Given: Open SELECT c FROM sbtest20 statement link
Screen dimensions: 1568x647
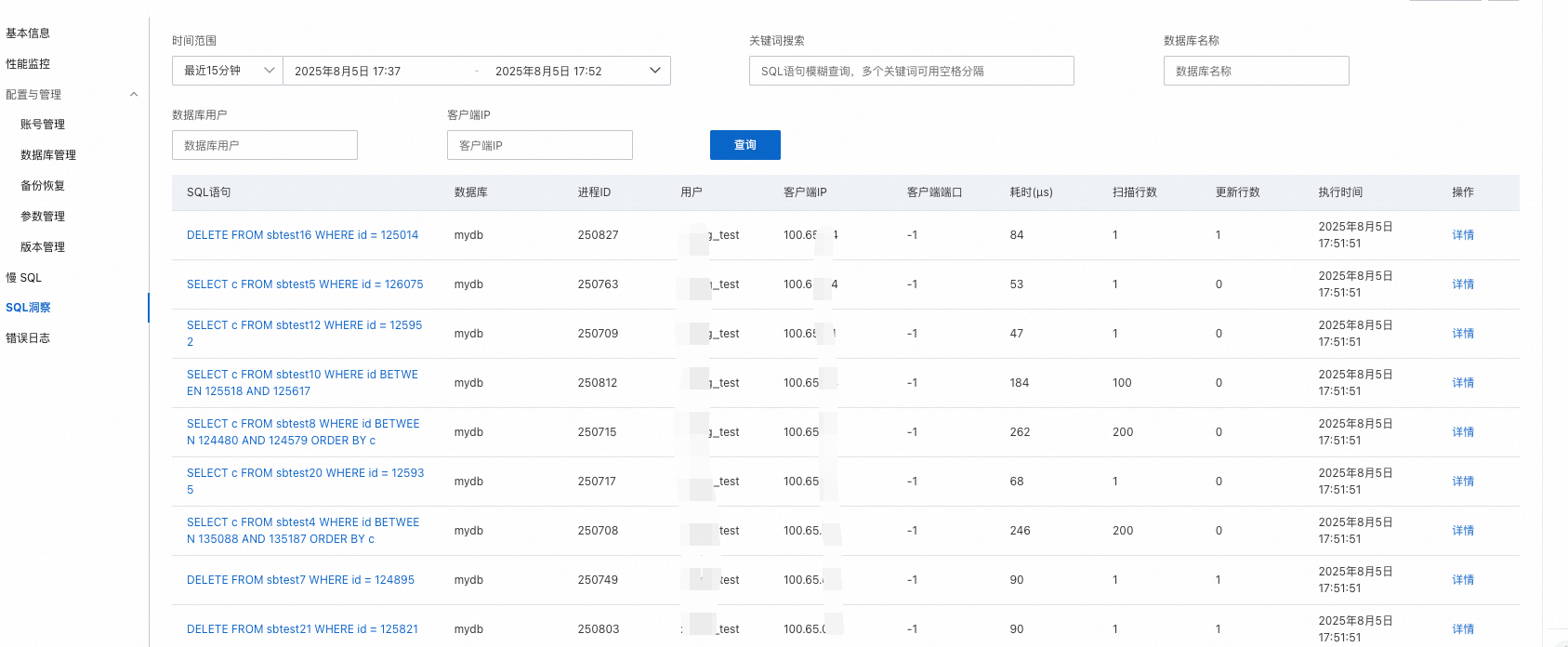Looking at the screenshot, I should [x=306, y=482].
